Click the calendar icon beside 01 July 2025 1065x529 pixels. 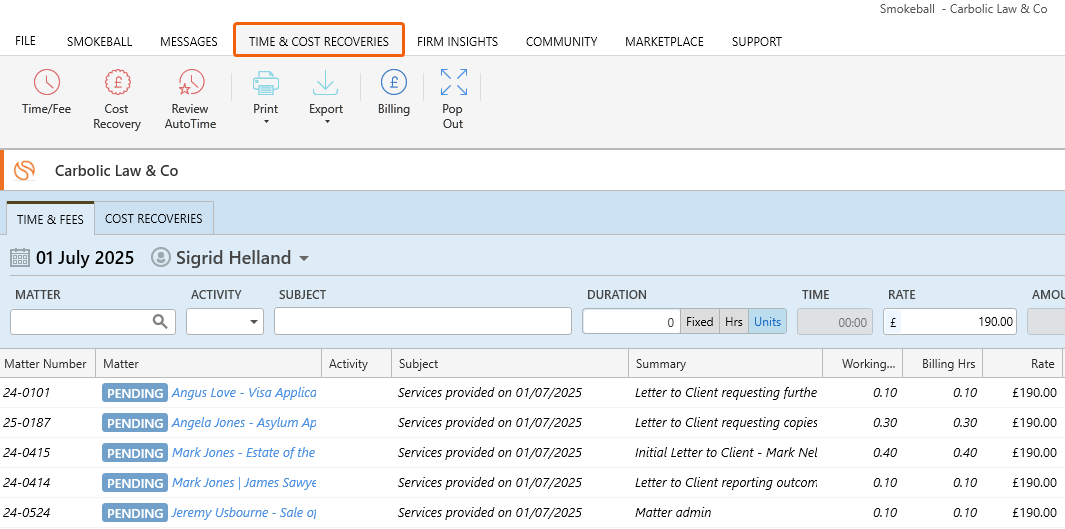click(x=20, y=258)
